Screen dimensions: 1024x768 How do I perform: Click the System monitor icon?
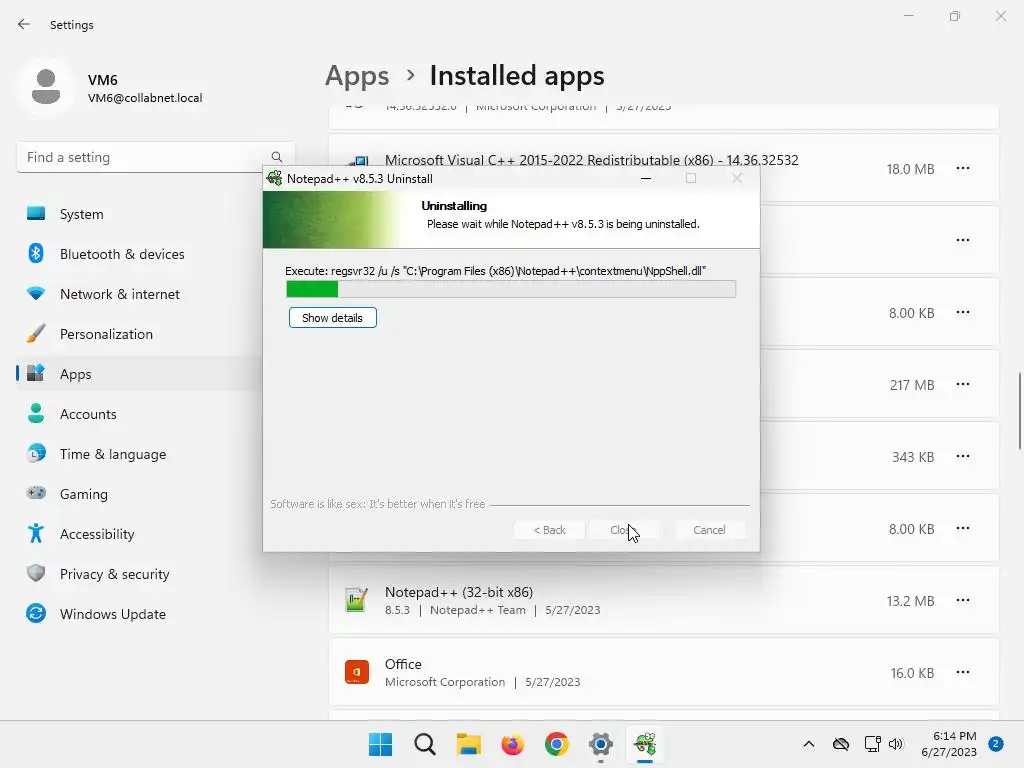click(x=36, y=214)
